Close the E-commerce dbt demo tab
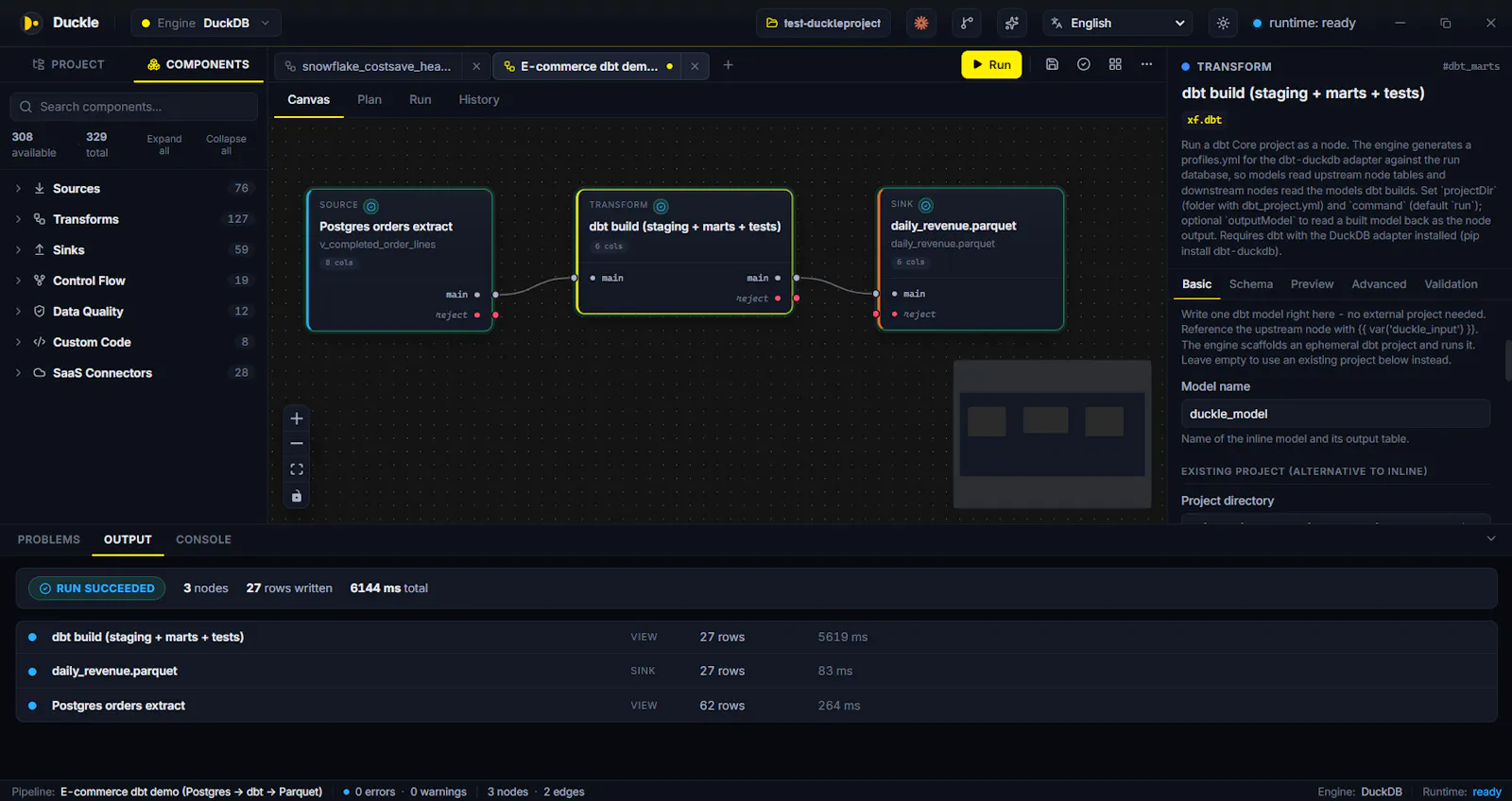 tap(695, 66)
